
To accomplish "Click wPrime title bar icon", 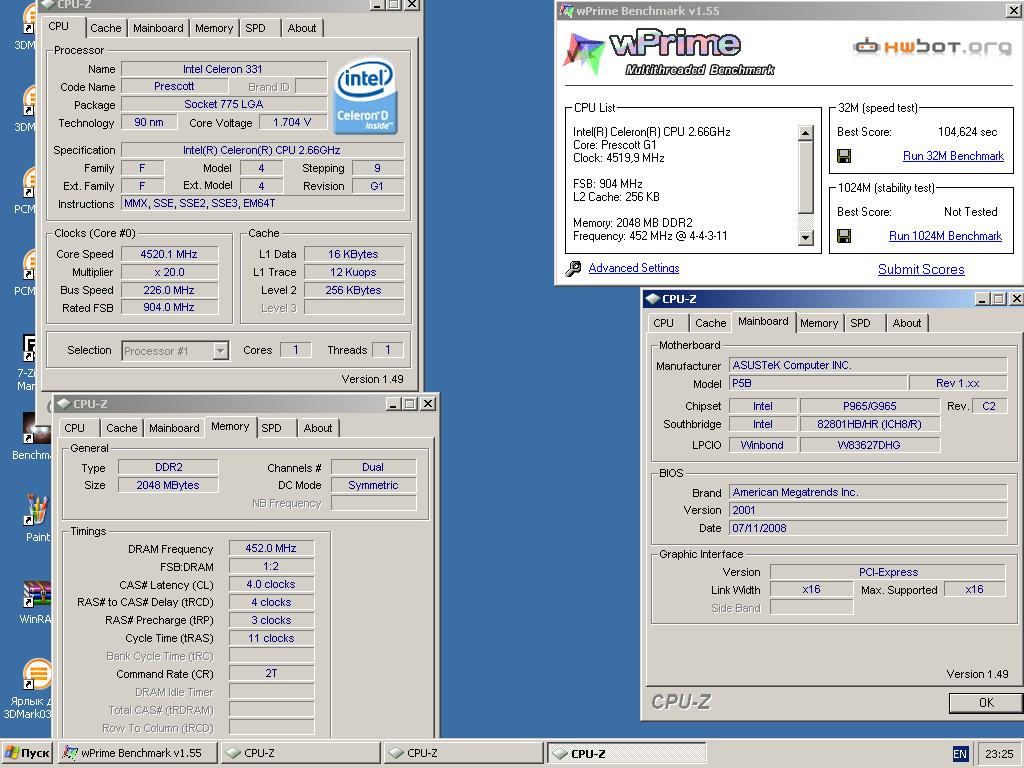I will [x=566, y=10].
